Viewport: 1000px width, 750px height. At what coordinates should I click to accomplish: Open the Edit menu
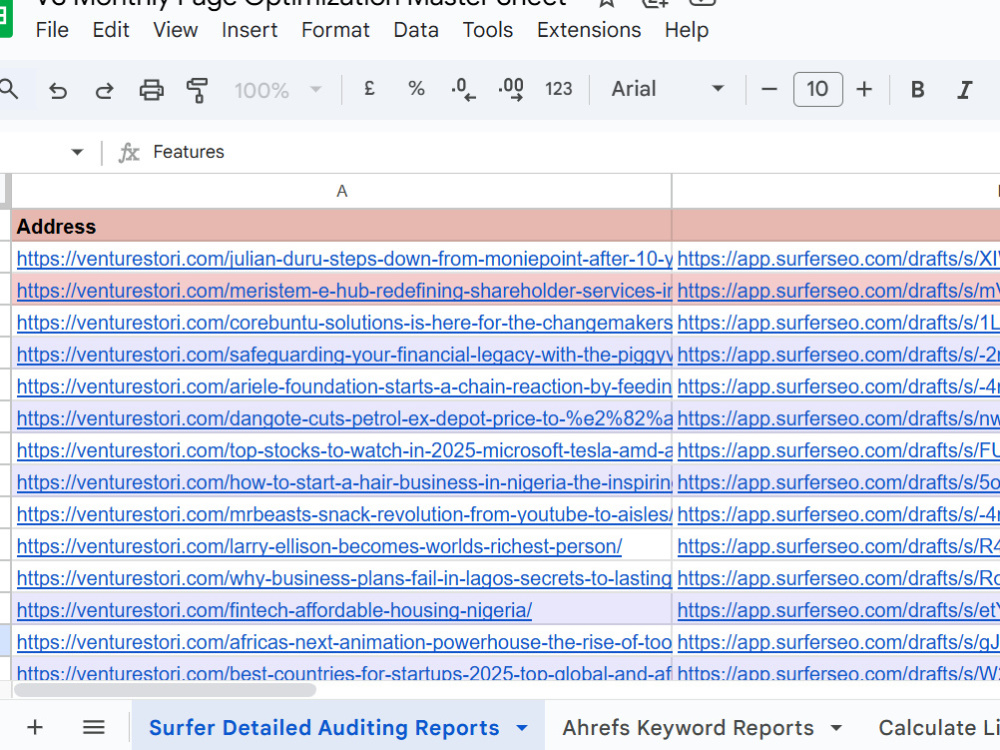[x=111, y=30]
